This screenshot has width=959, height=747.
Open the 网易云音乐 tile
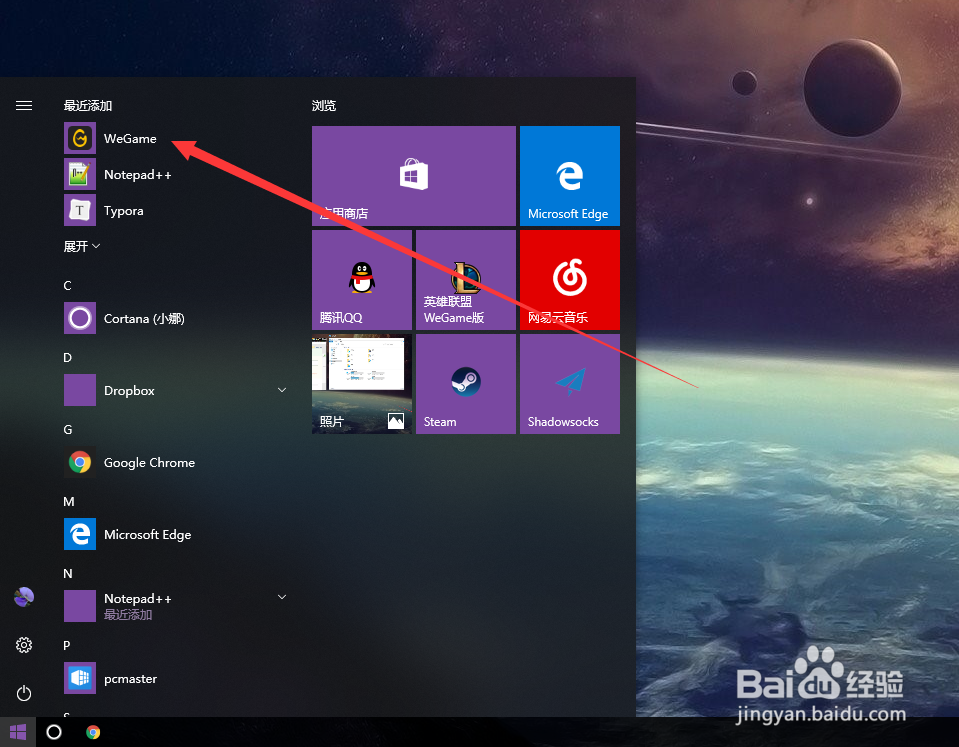[570, 280]
